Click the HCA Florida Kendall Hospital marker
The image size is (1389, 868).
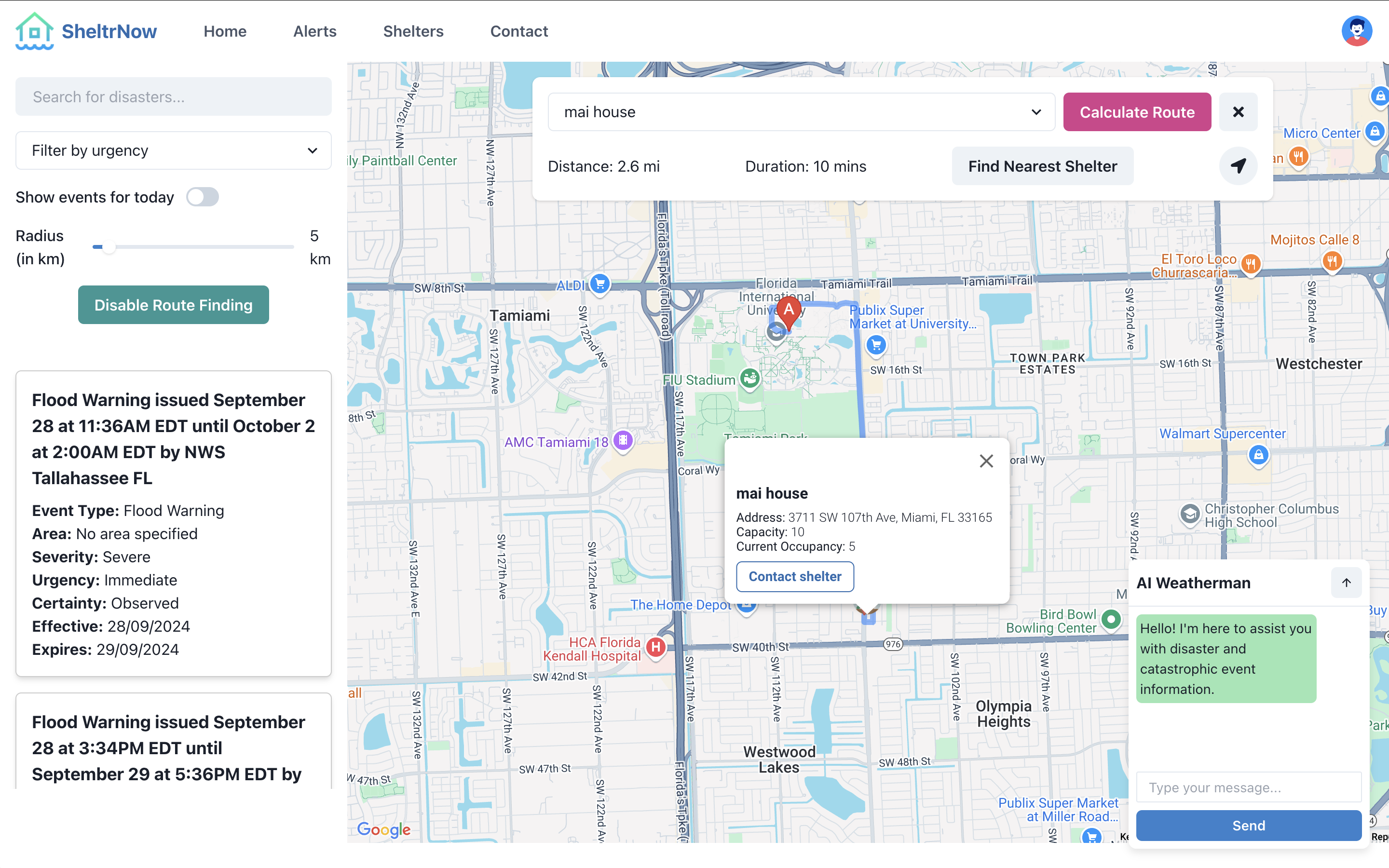[655, 648]
